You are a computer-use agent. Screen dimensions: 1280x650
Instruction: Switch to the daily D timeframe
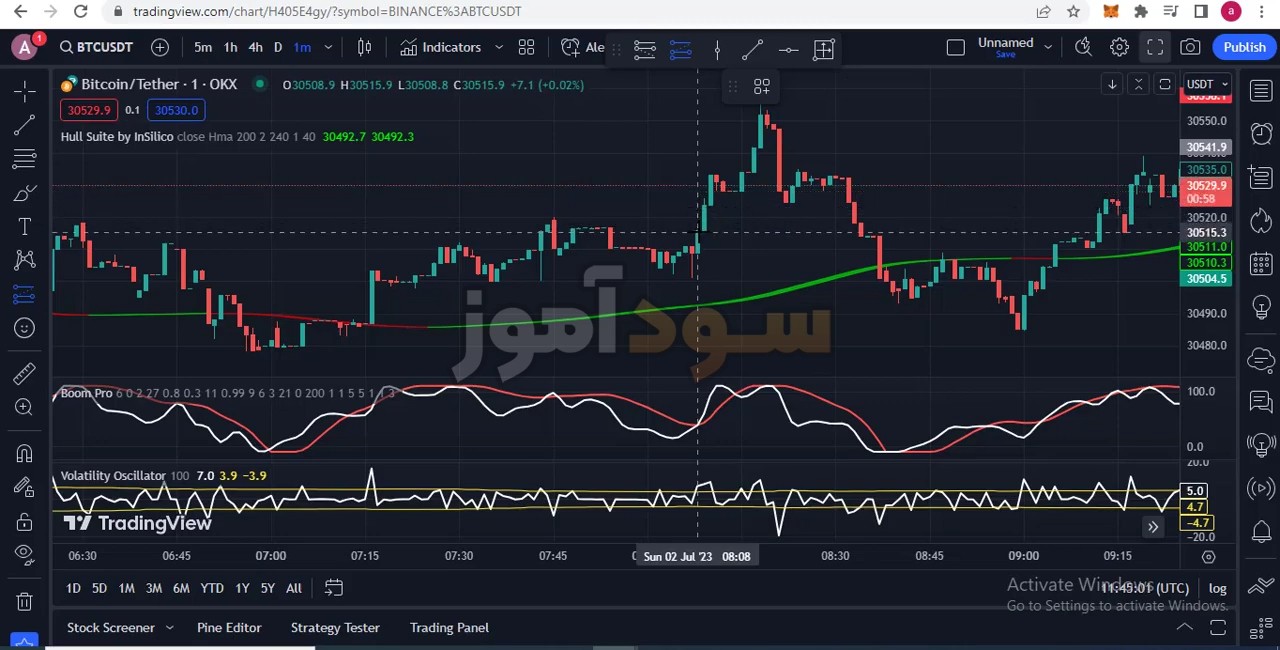tap(278, 47)
